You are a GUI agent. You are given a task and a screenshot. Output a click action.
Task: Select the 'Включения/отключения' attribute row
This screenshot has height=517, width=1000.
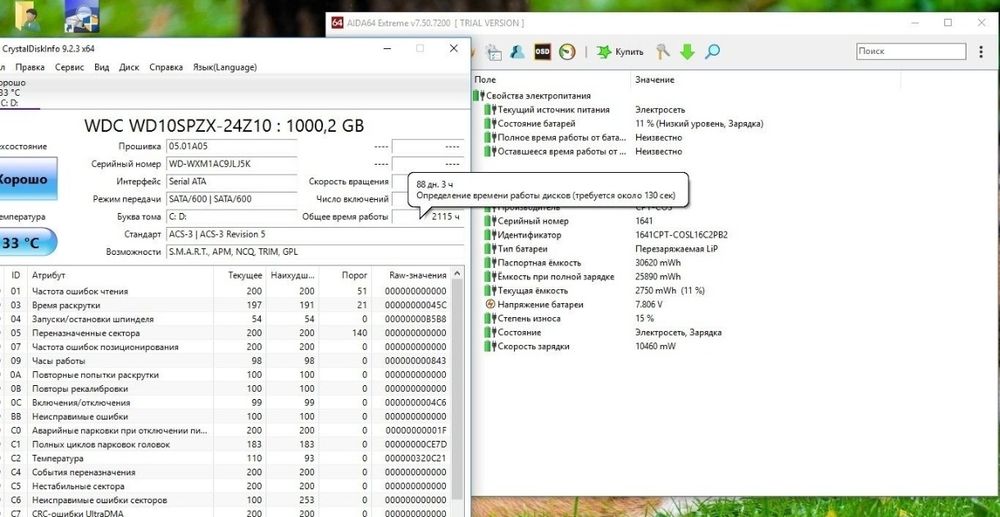pyautogui.click(x=226, y=403)
